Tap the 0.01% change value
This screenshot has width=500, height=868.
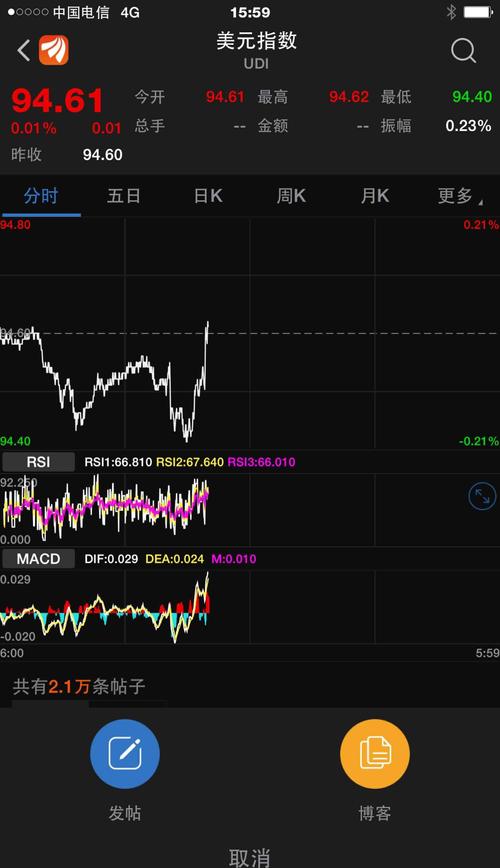pyautogui.click(x=34, y=128)
